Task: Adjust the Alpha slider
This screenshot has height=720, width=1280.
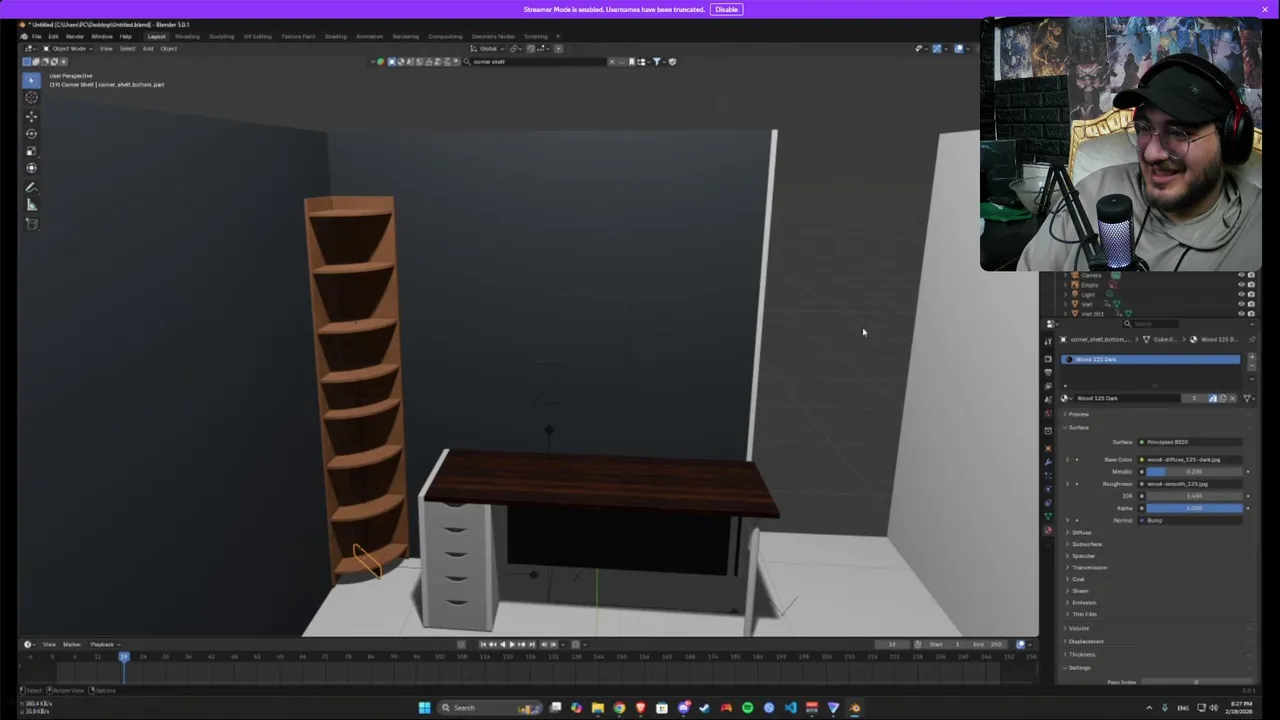Action: click(x=1194, y=508)
